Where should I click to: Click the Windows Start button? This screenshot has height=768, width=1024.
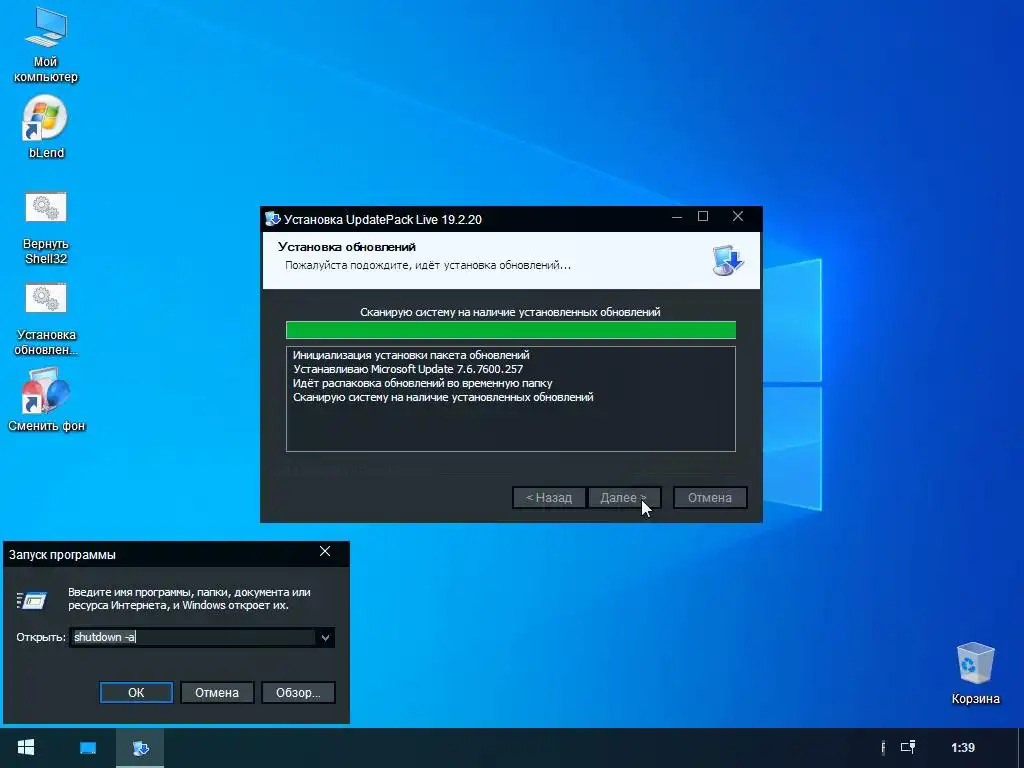tap(25, 748)
